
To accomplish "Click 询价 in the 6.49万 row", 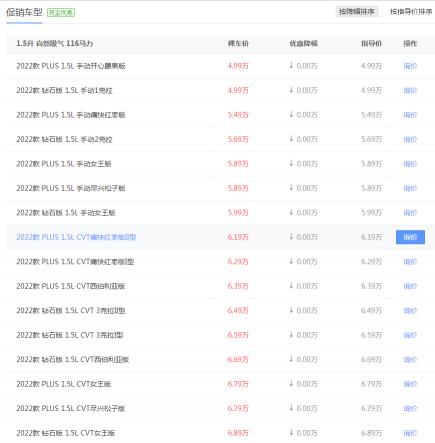I will (x=410, y=311).
